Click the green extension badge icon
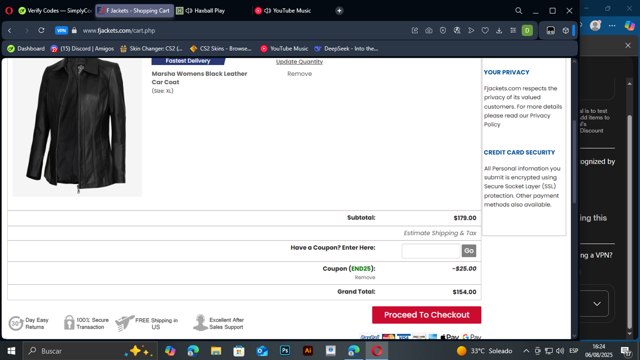 (x=527, y=31)
